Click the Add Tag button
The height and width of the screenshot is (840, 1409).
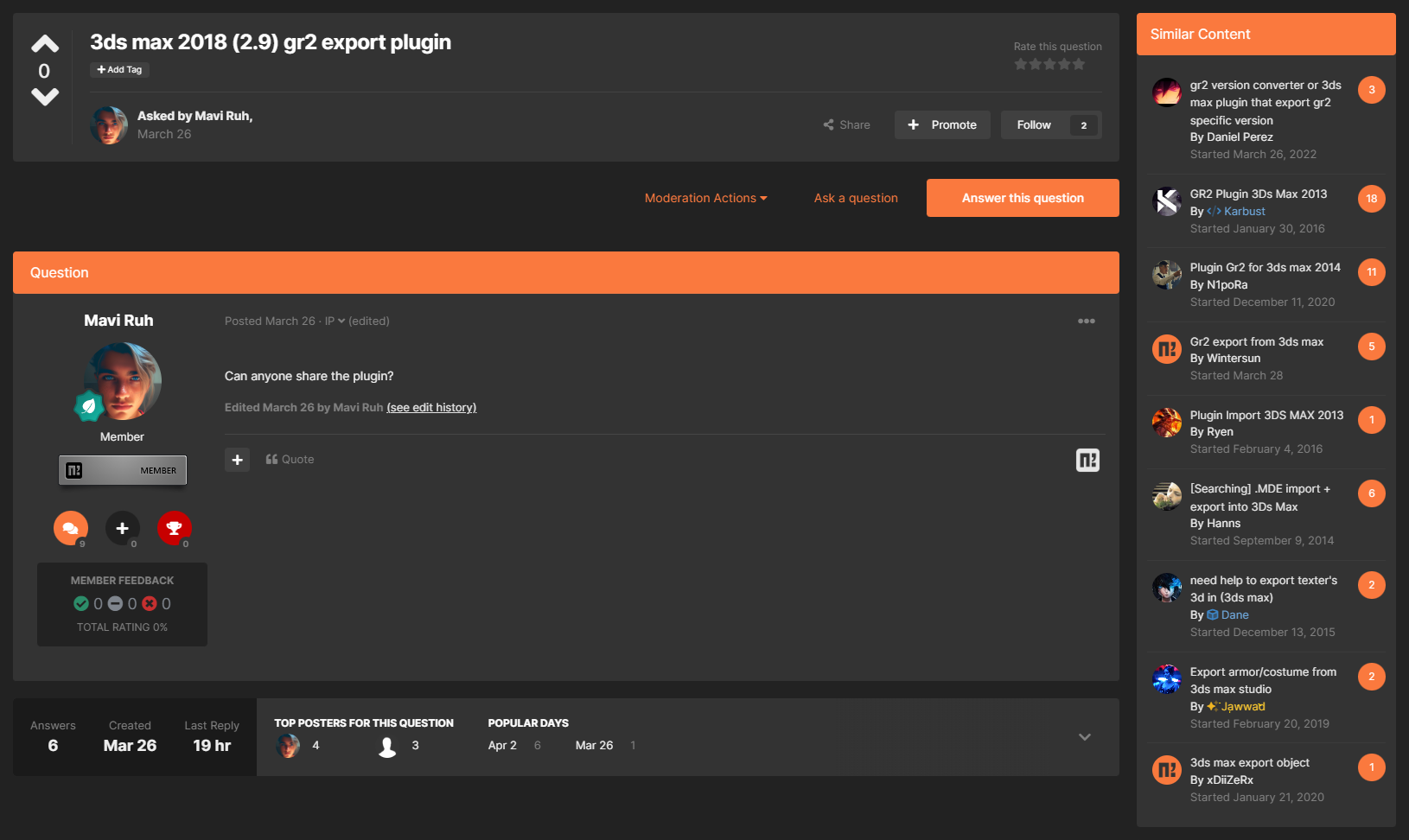[x=119, y=70]
